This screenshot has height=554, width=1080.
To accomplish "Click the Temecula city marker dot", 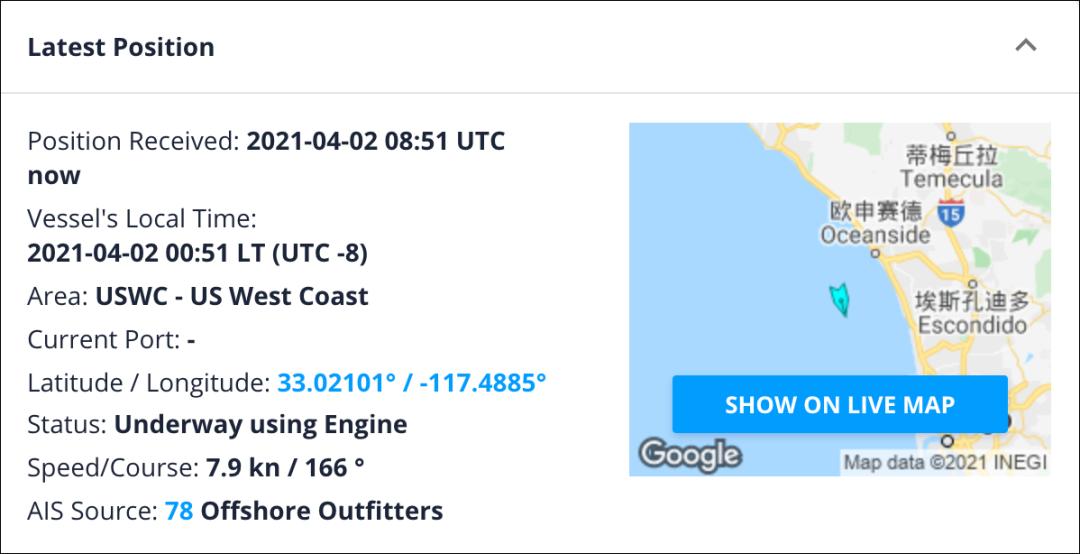I will tap(951, 136).
